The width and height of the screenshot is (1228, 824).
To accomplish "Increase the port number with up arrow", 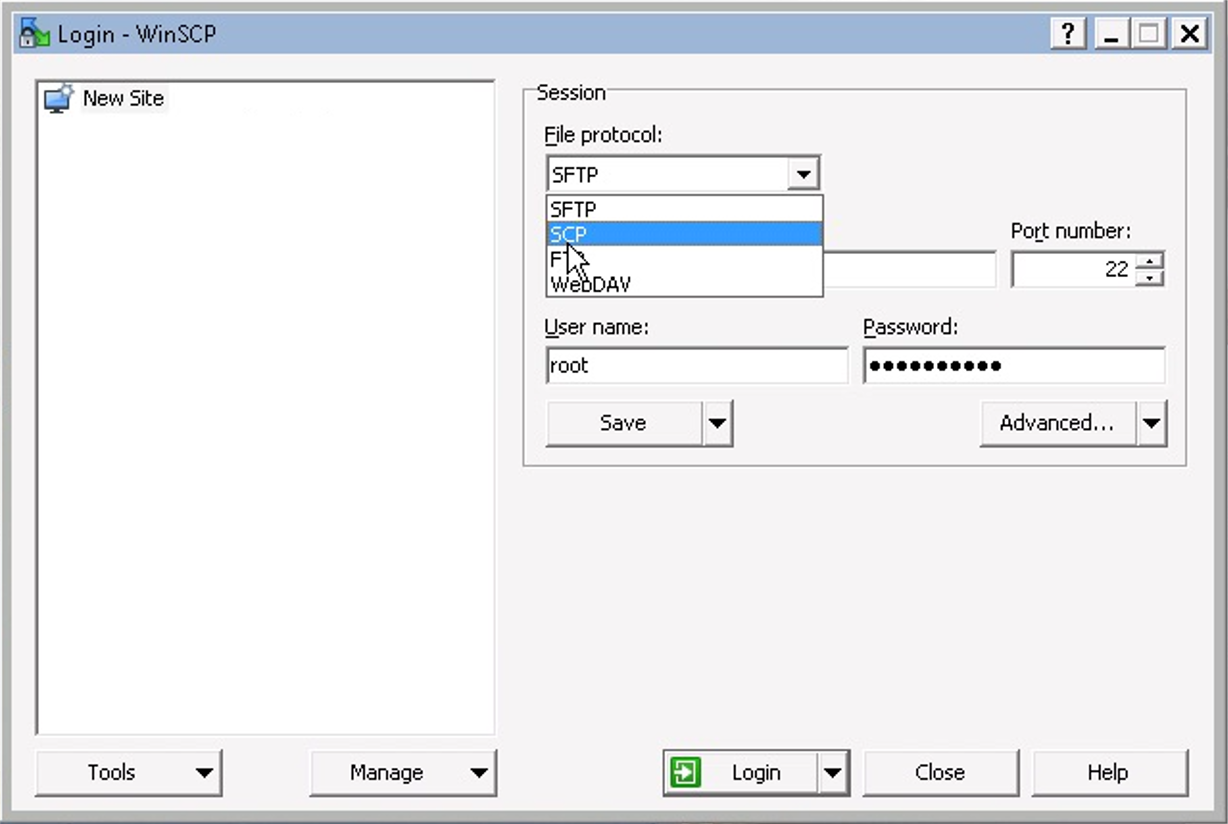I will pos(1151,262).
